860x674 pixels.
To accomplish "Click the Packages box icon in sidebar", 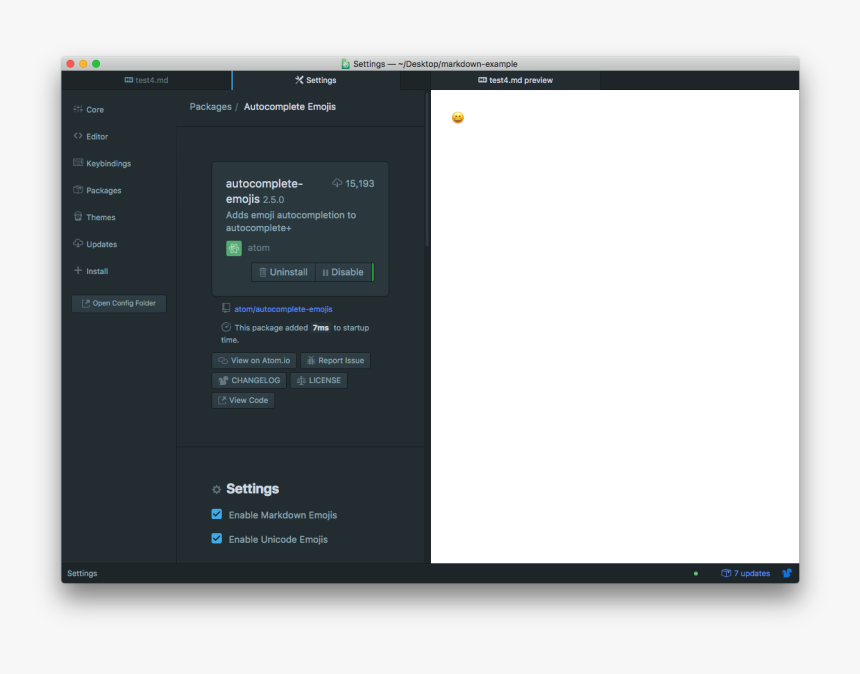I will 78,190.
